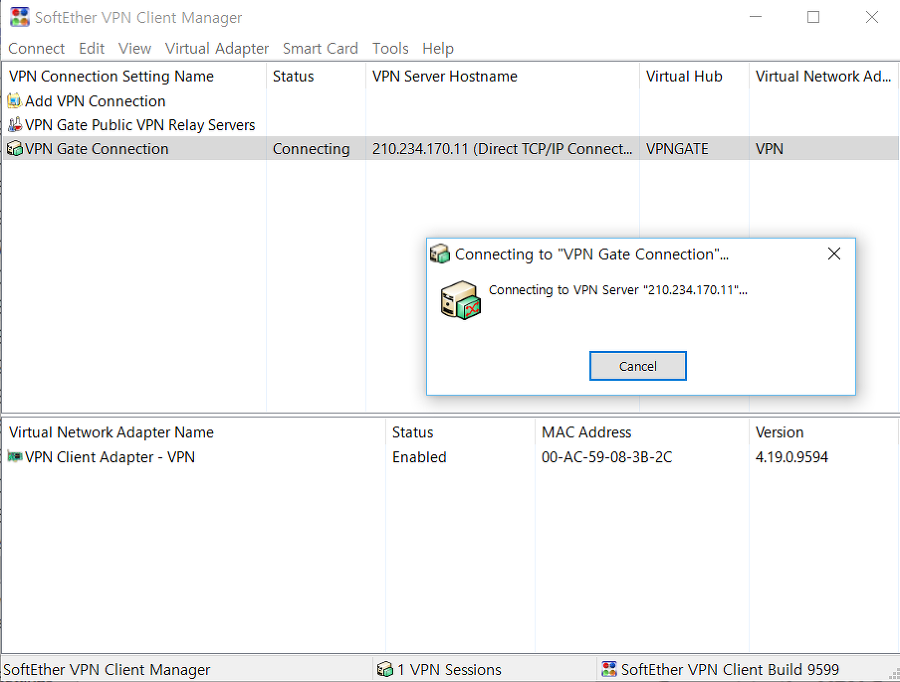The height and width of the screenshot is (682, 900).
Task: Open the Help menu
Action: (x=437, y=49)
